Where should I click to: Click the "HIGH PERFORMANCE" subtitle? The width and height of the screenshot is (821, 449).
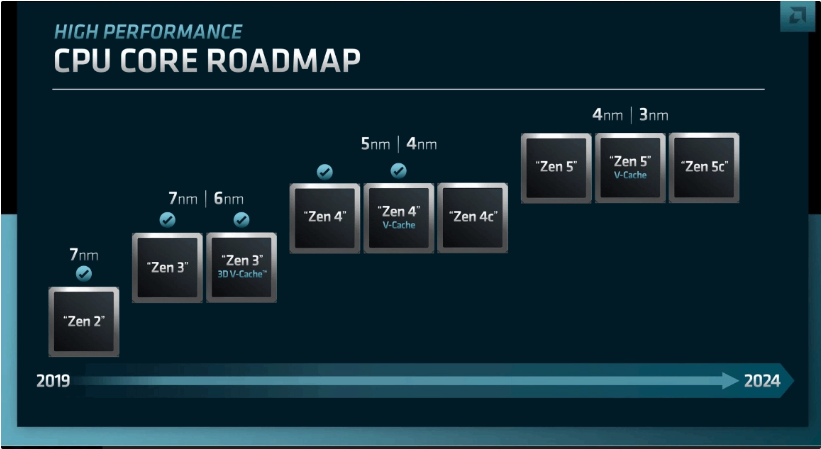point(148,32)
